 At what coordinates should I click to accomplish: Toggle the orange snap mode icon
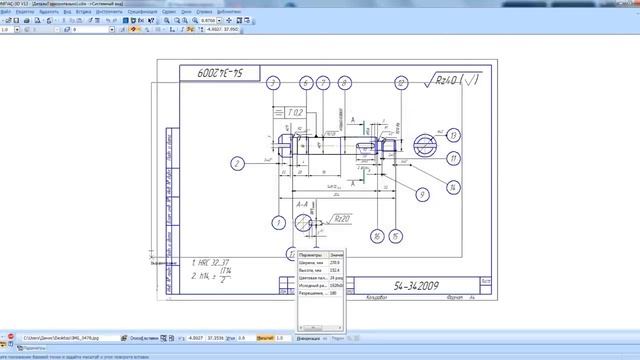pos(133,29)
